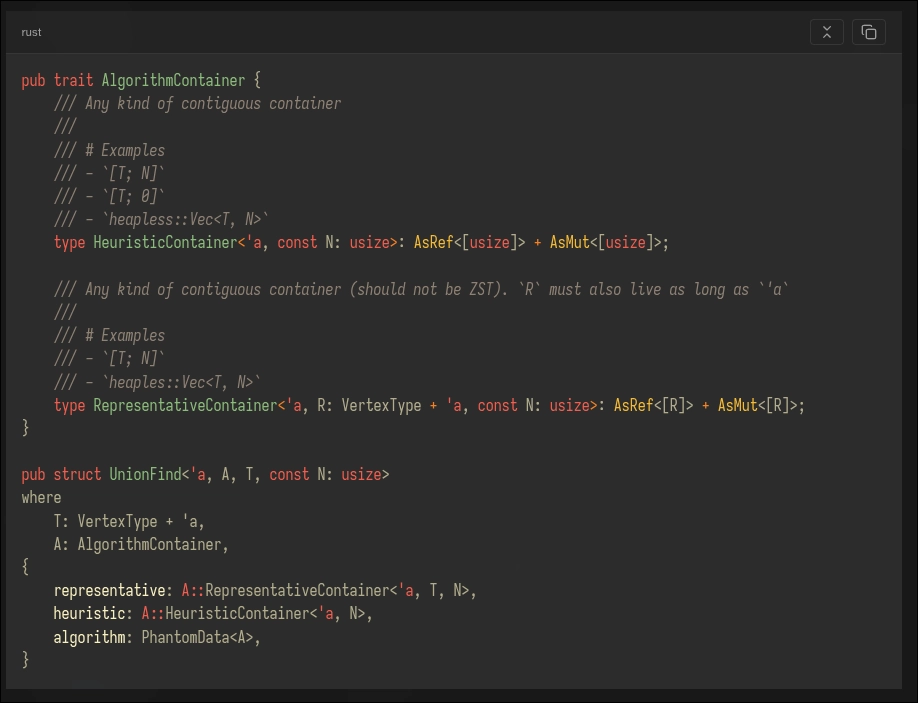Click PhantomData<A> type
The image size is (918, 703).
(x=200, y=636)
